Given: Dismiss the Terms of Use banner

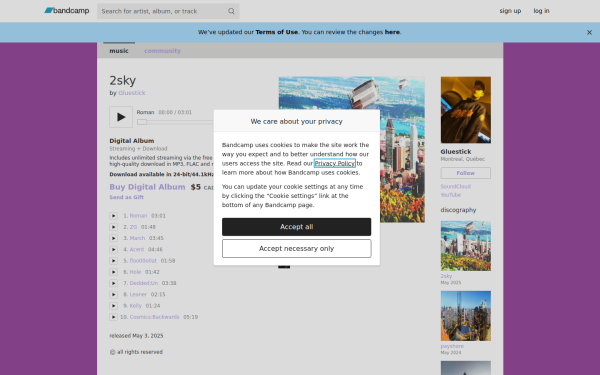Looking at the screenshot, I should pyautogui.click(x=589, y=33).
